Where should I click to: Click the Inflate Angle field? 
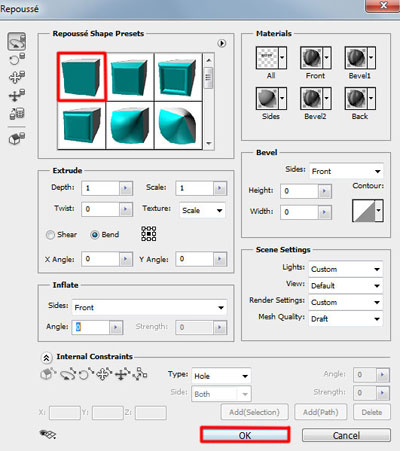91,327
